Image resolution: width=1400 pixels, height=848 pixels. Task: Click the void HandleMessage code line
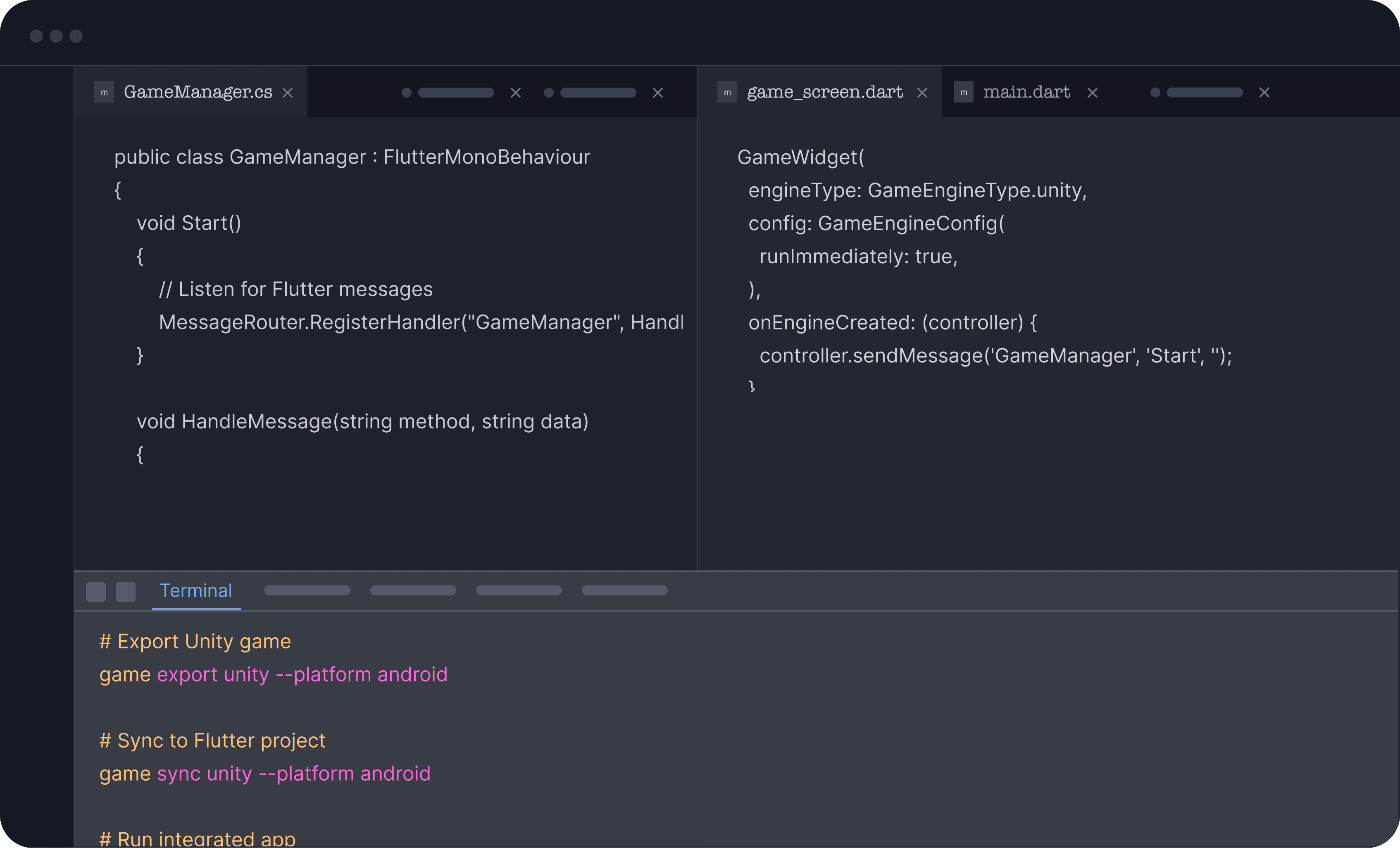point(362,422)
